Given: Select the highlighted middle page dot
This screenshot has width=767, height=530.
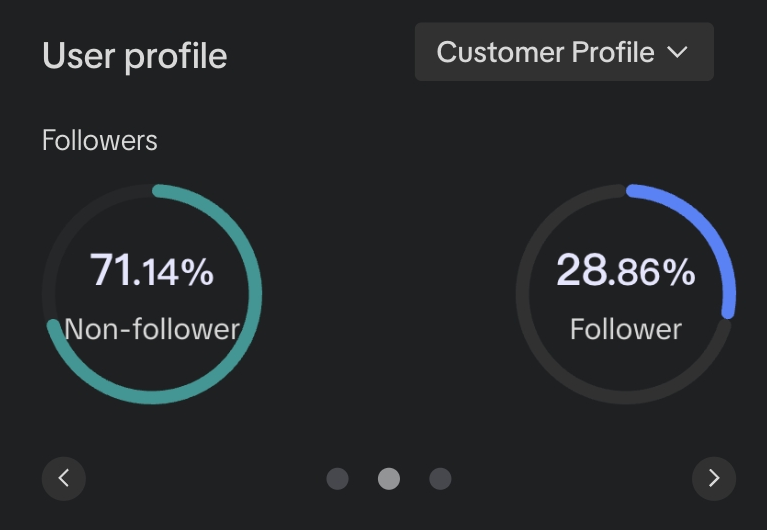Looking at the screenshot, I should [389, 479].
